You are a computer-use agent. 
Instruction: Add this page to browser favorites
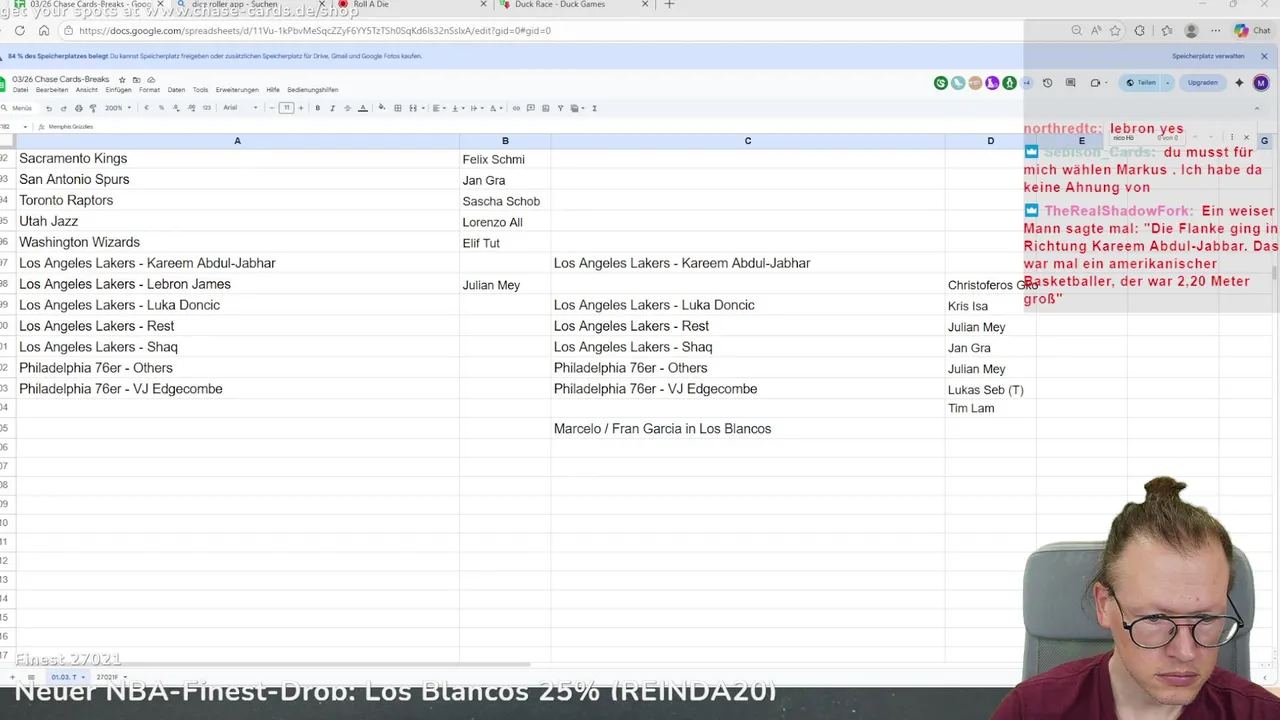pos(1115,30)
